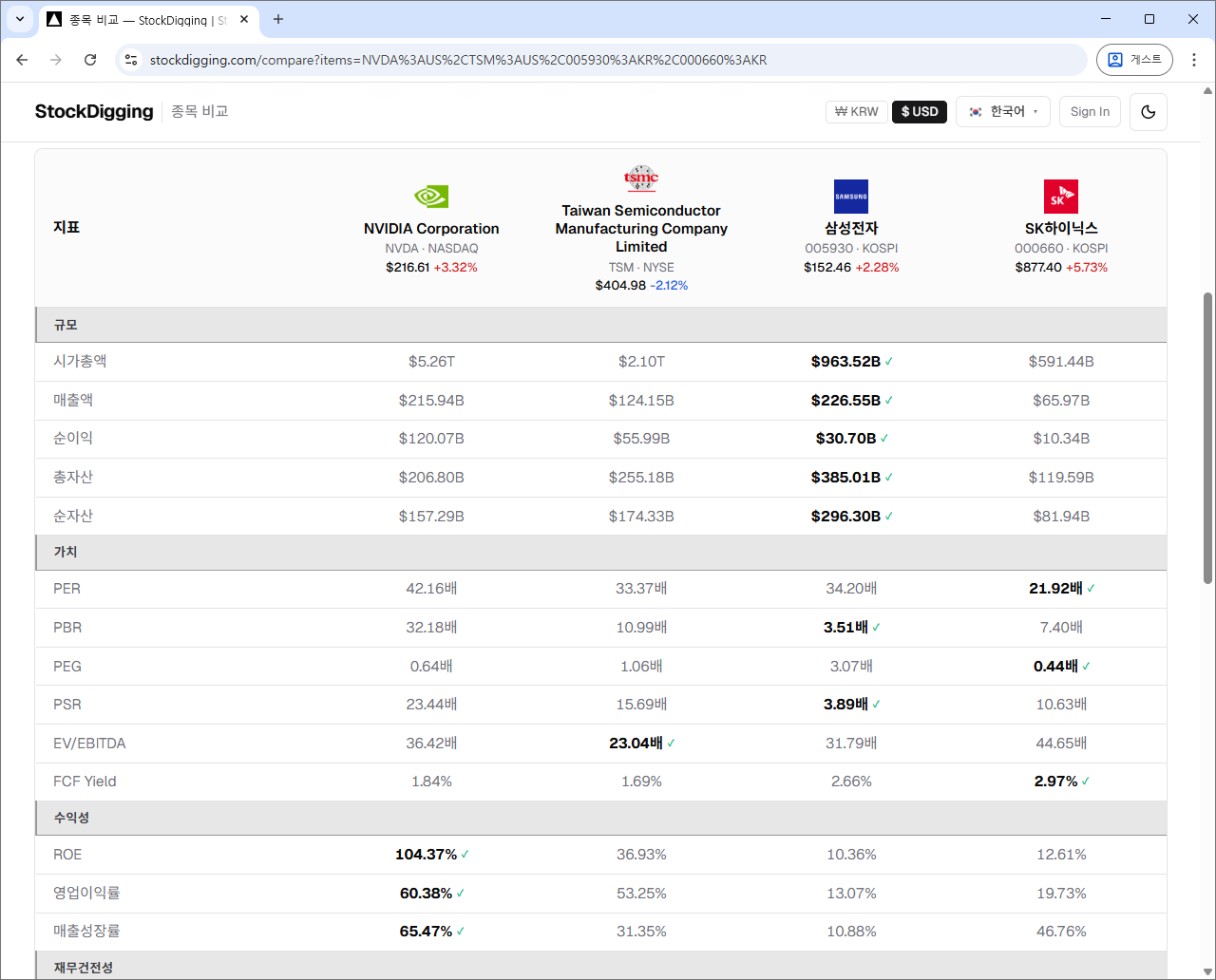Viewport: 1216px width, 980px height.
Task: Click the PER row label
Action: [x=66, y=589]
